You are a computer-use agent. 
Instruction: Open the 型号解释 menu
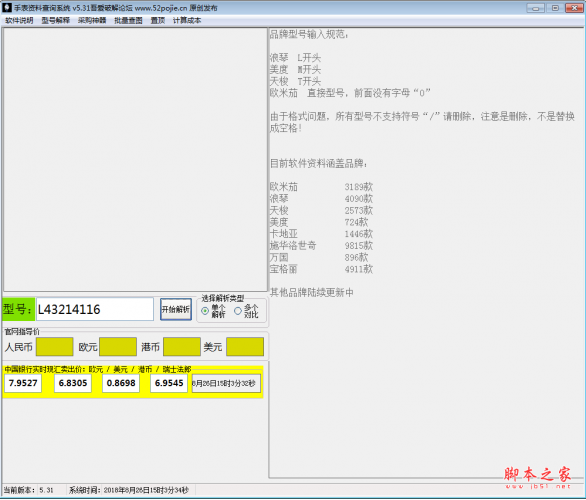pyautogui.click(x=55, y=21)
